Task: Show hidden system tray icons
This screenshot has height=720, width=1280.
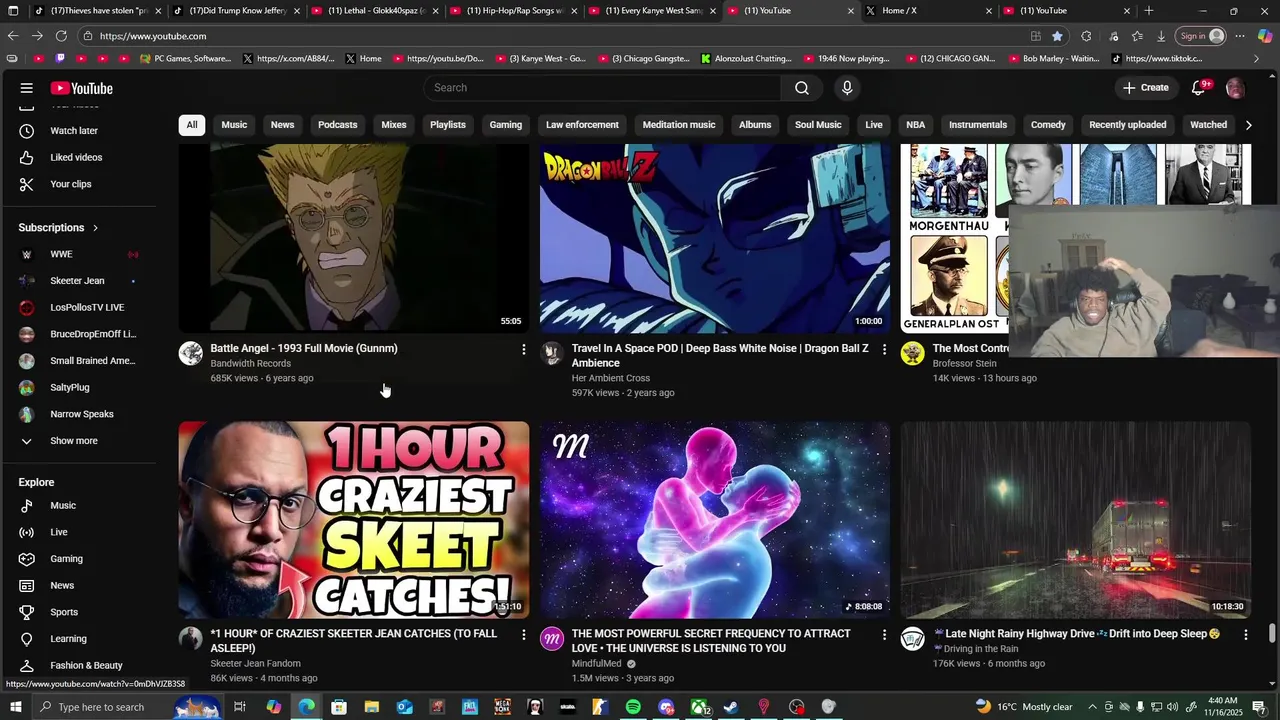Action: pos(1092,707)
